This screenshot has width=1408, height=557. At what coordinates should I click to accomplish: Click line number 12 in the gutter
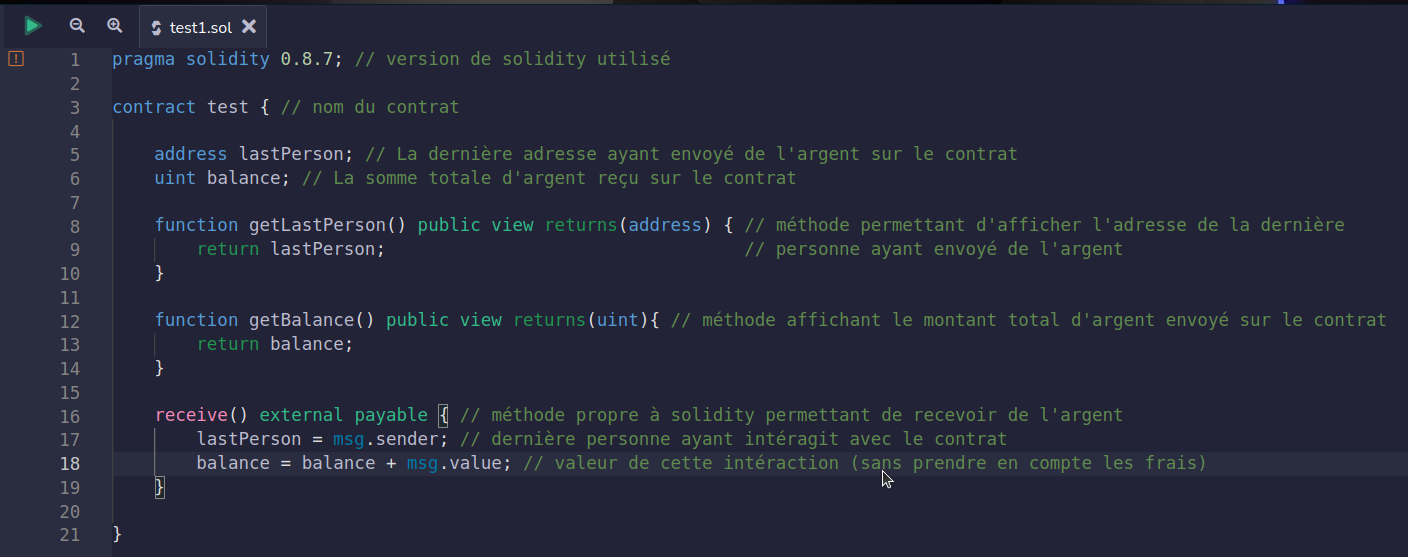click(70, 321)
